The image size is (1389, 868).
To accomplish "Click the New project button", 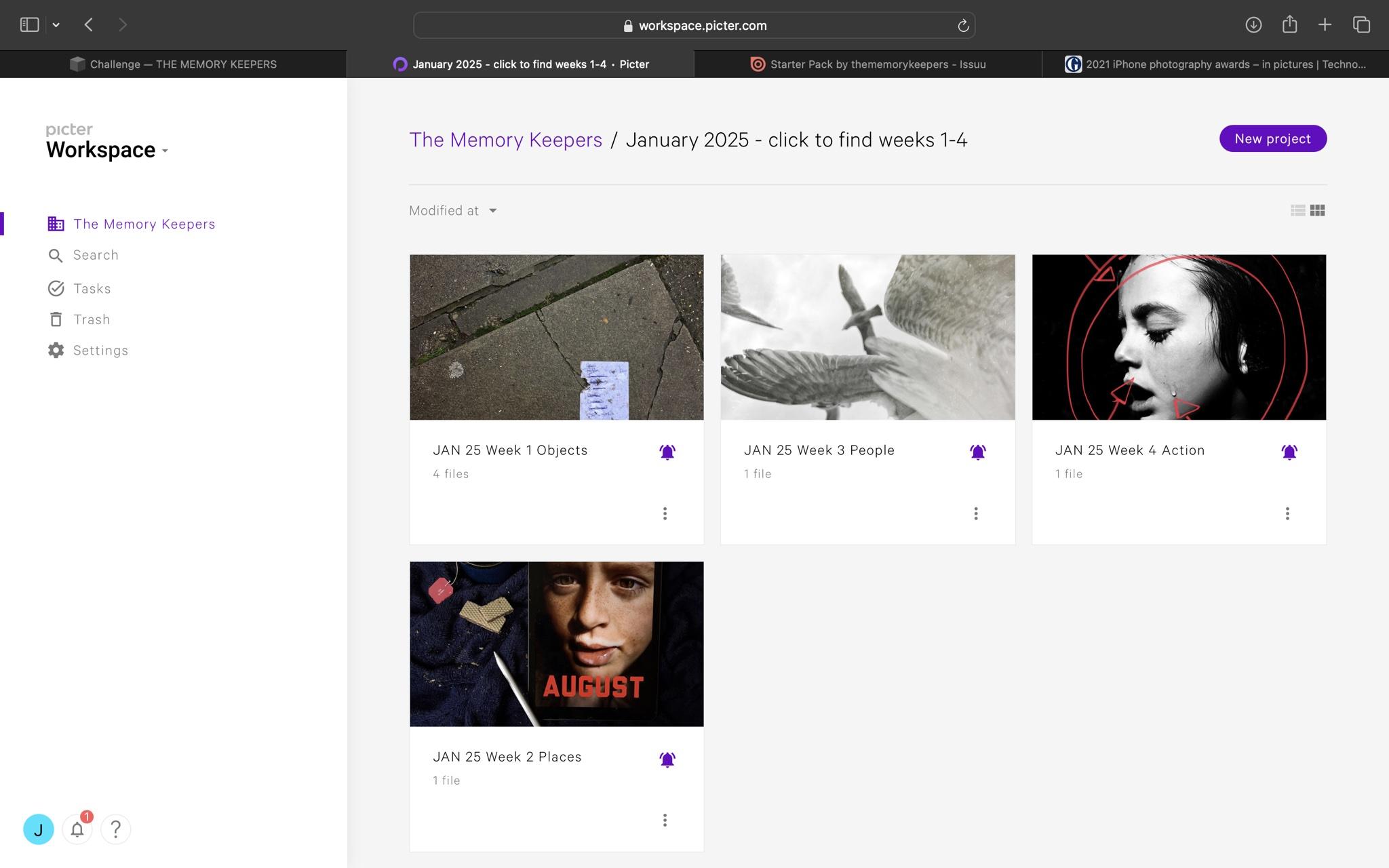I will tap(1272, 138).
